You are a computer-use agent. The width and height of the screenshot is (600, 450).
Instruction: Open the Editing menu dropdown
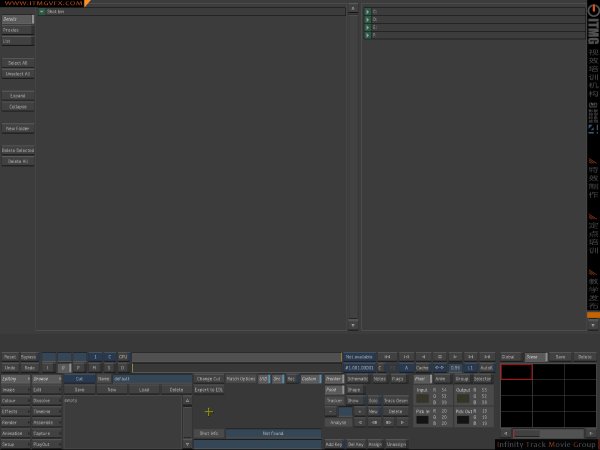pyautogui.click(x=16, y=379)
